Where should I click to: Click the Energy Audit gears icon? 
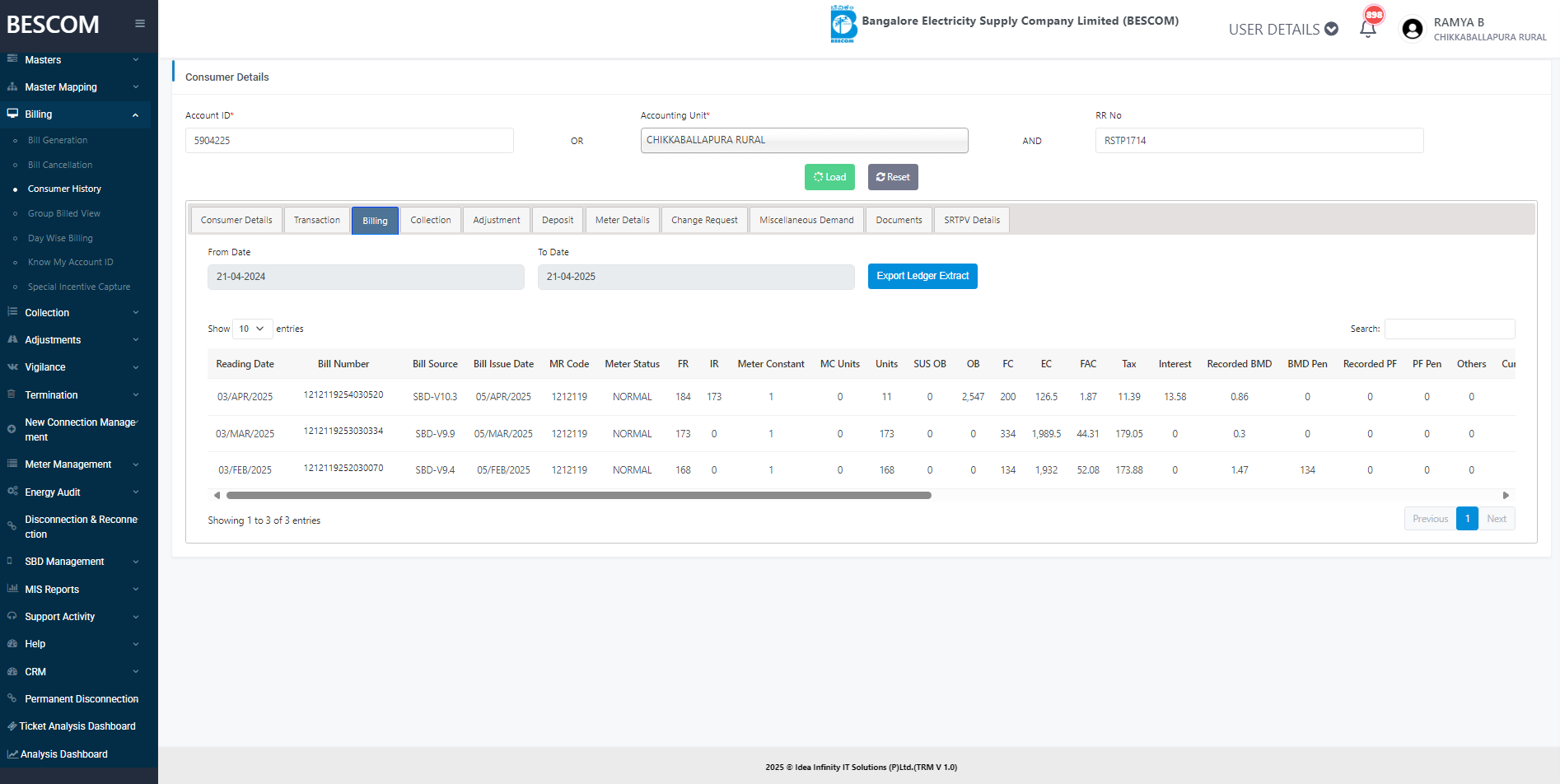click(12, 491)
